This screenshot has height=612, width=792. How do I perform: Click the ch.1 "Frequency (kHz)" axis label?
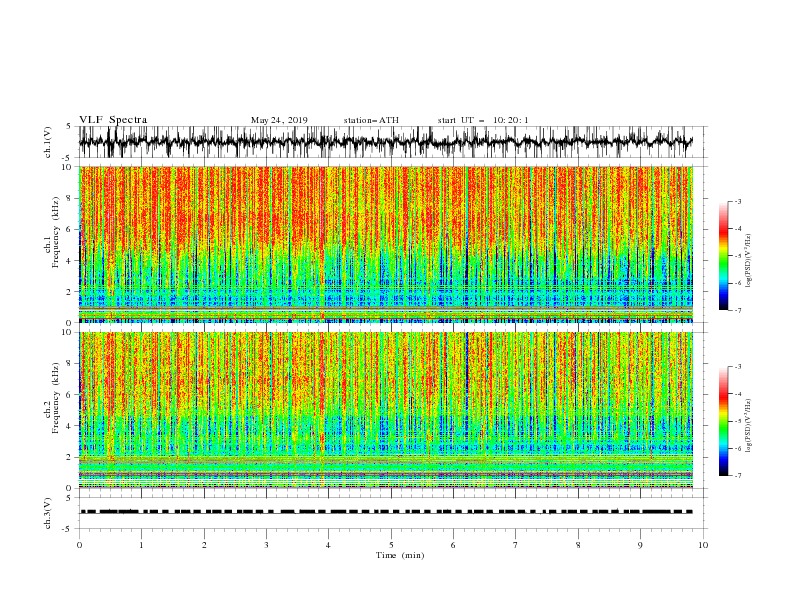(x=55, y=230)
